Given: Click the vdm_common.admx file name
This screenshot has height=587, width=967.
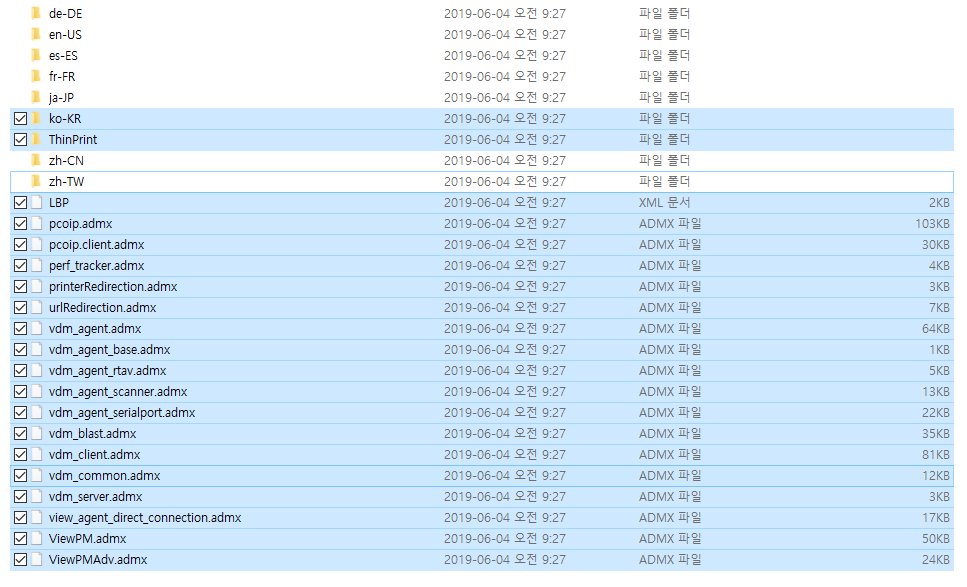Looking at the screenshot, I should (104, 475).
